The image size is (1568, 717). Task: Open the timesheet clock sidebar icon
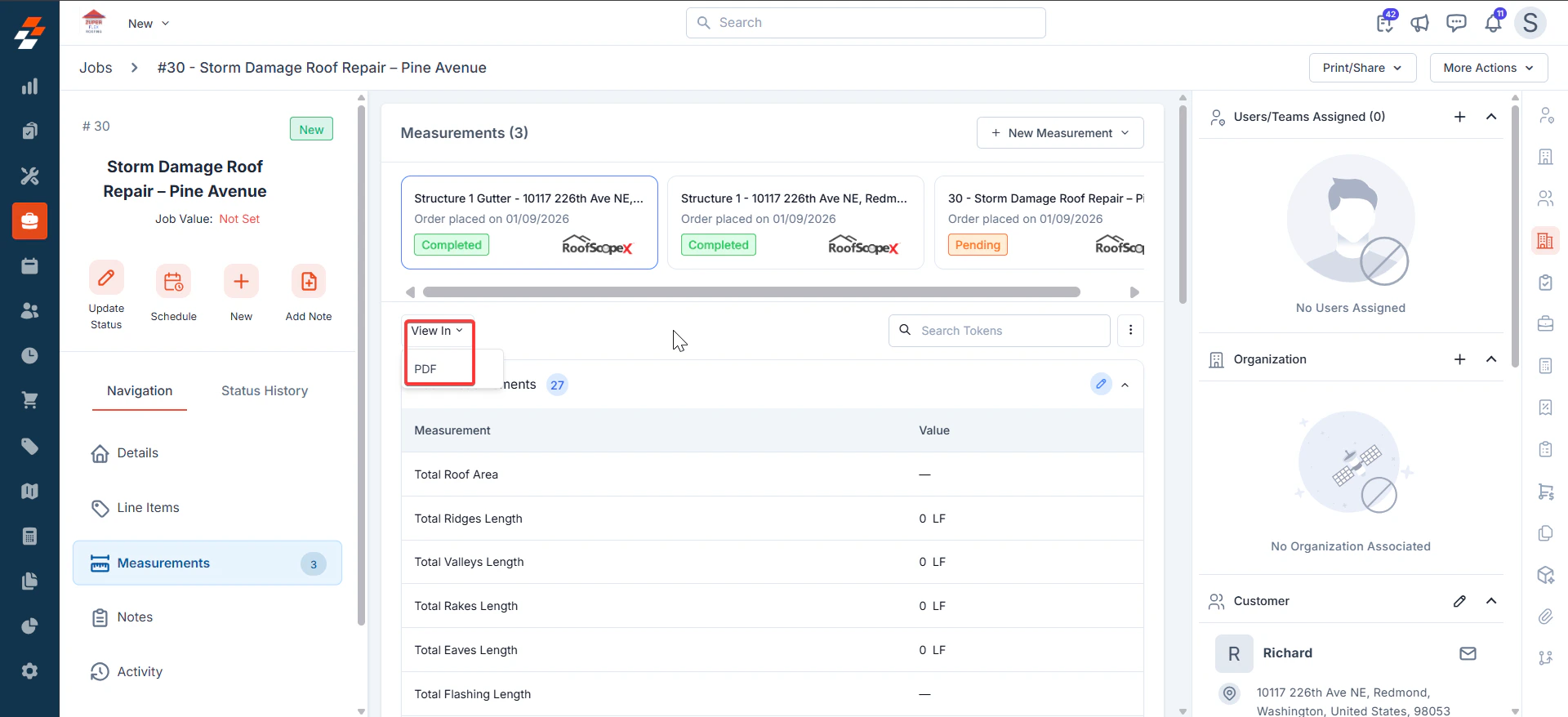[29, 355]
